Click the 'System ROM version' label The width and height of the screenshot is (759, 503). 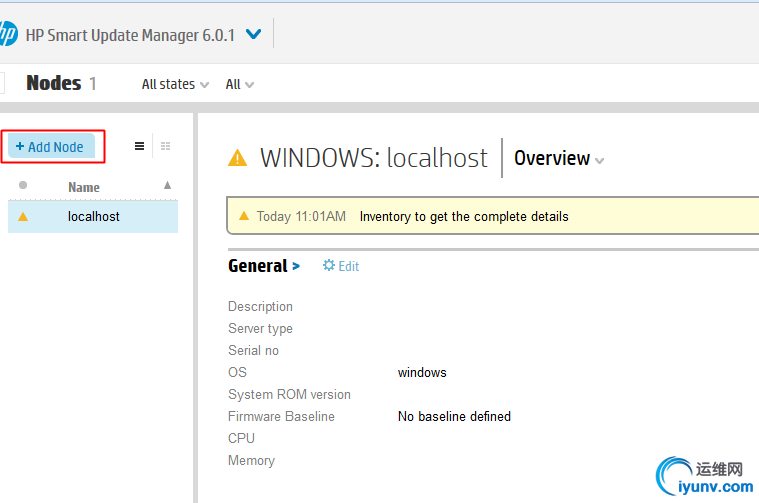(289, 395)
